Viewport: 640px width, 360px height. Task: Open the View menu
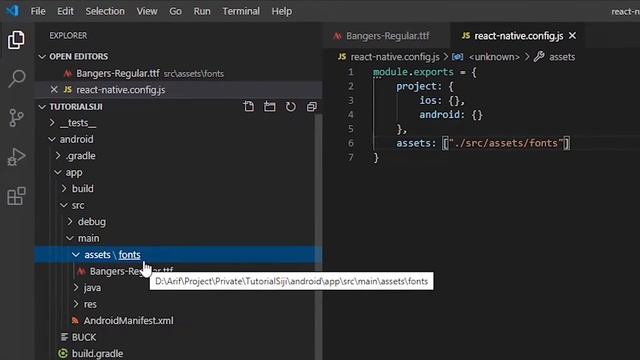(147, 11)
